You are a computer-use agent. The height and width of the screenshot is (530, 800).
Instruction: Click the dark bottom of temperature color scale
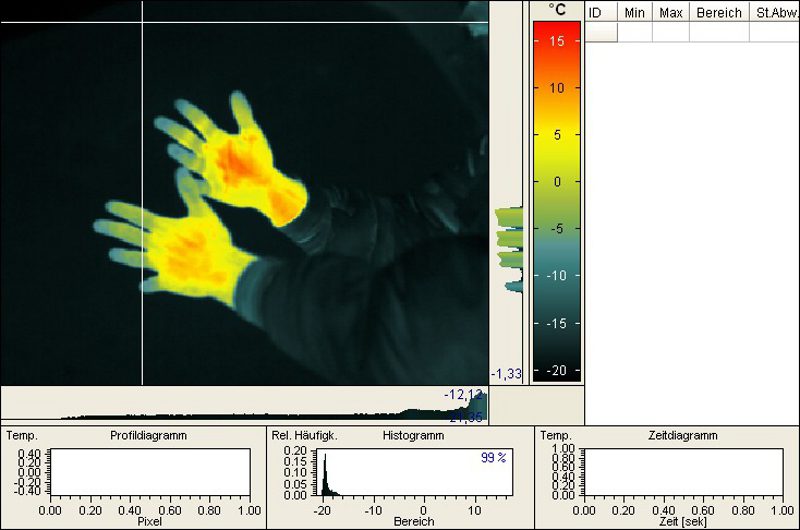pyautogui.click(x=556, y=365)
